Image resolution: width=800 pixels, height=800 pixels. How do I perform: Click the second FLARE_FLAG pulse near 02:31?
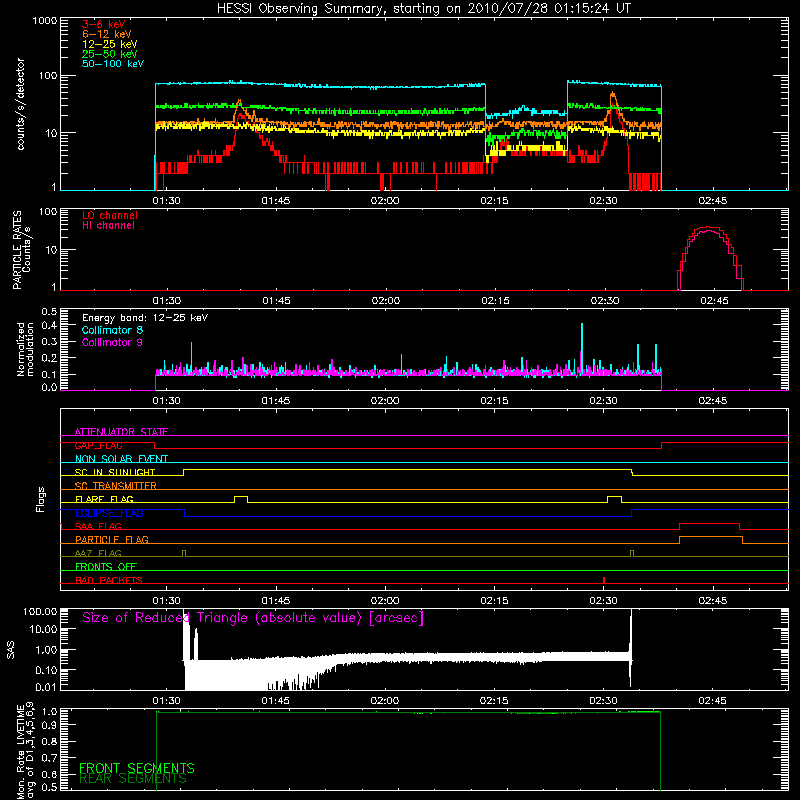pos(614,498)
